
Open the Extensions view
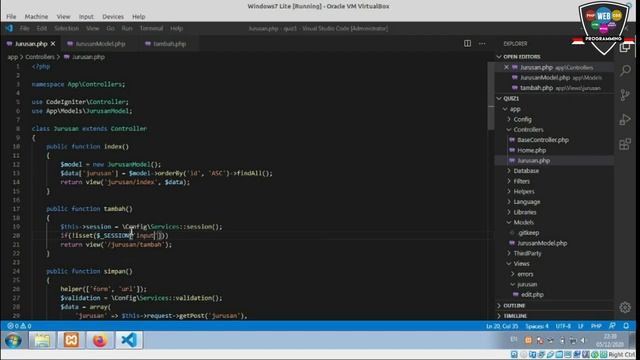coord(625,144)
